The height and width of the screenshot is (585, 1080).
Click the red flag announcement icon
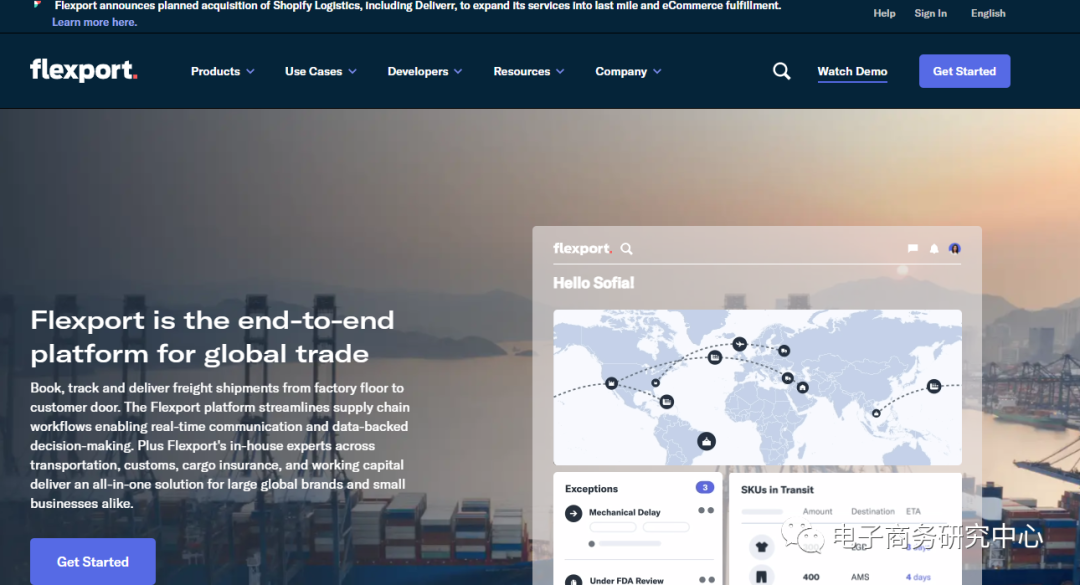37,5
